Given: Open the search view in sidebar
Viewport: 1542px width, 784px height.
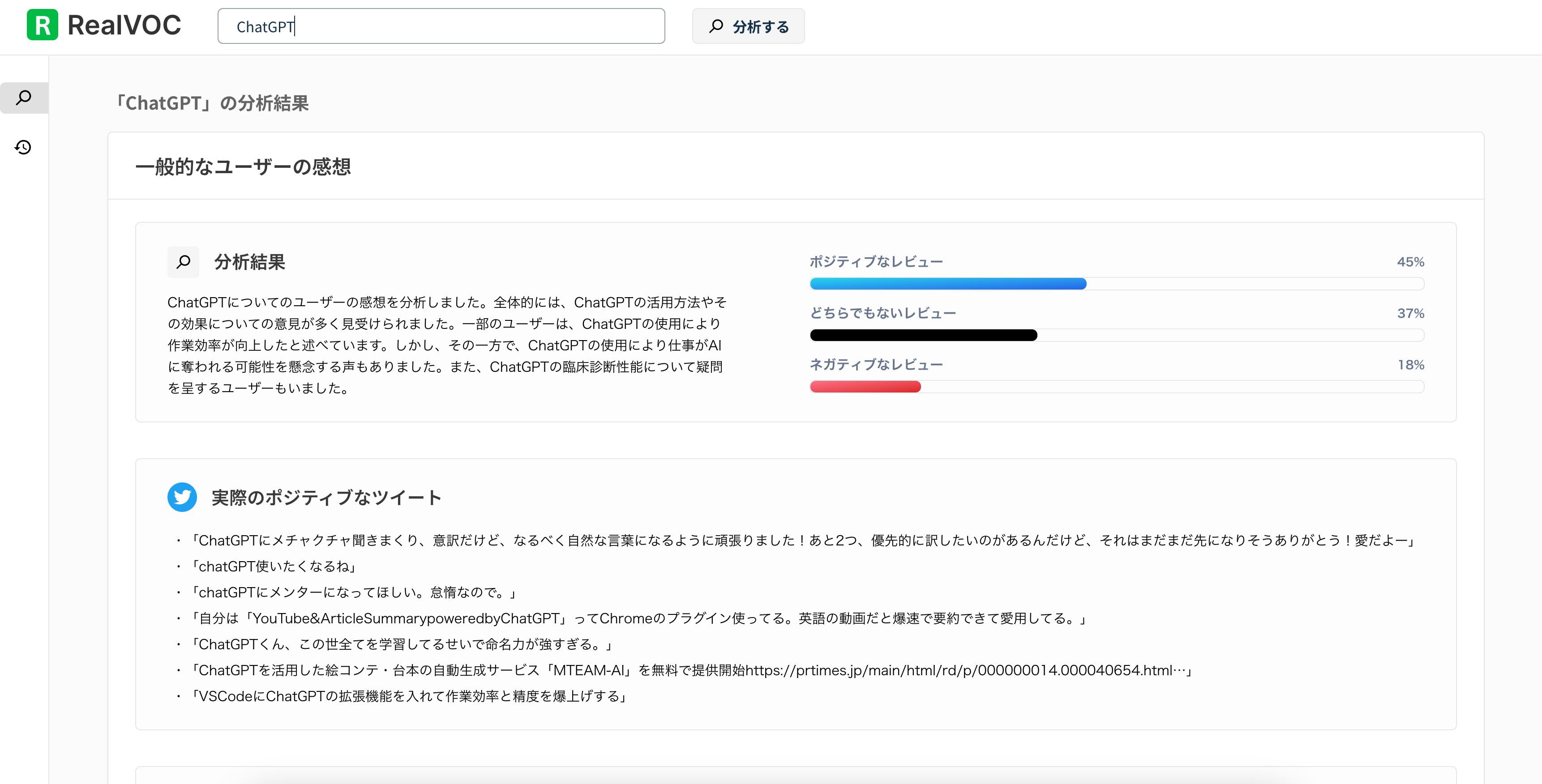Looking at the screenshot, I should pos(24,98).
